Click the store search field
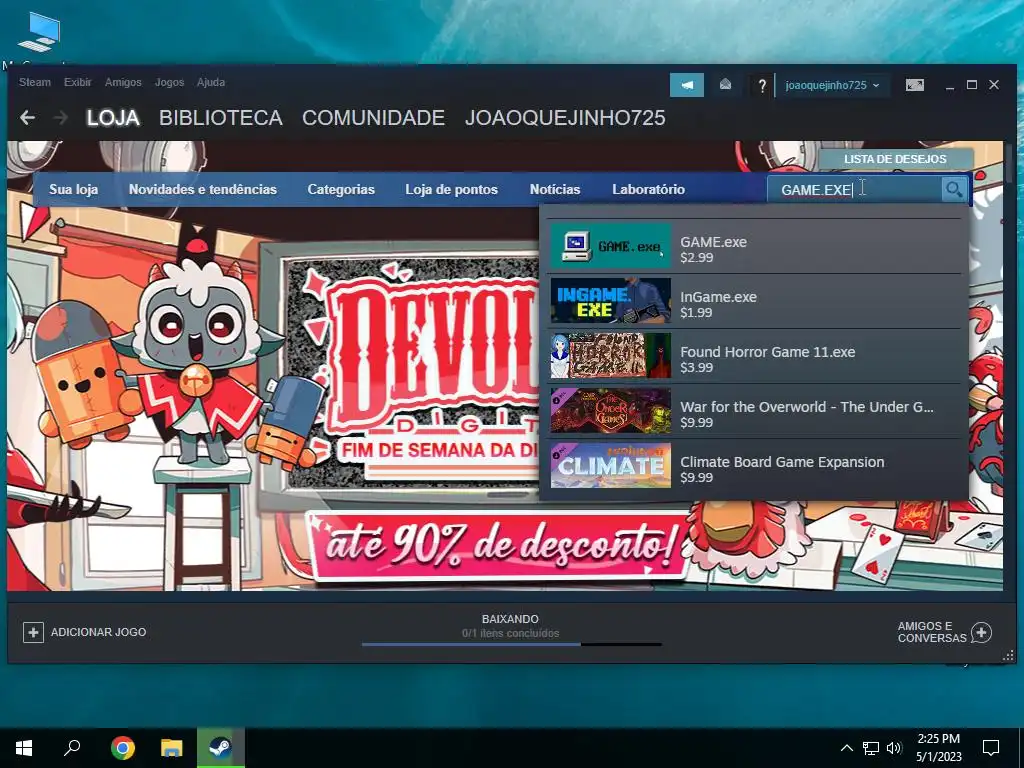1024x768 pixels. (x=856, y=189)
